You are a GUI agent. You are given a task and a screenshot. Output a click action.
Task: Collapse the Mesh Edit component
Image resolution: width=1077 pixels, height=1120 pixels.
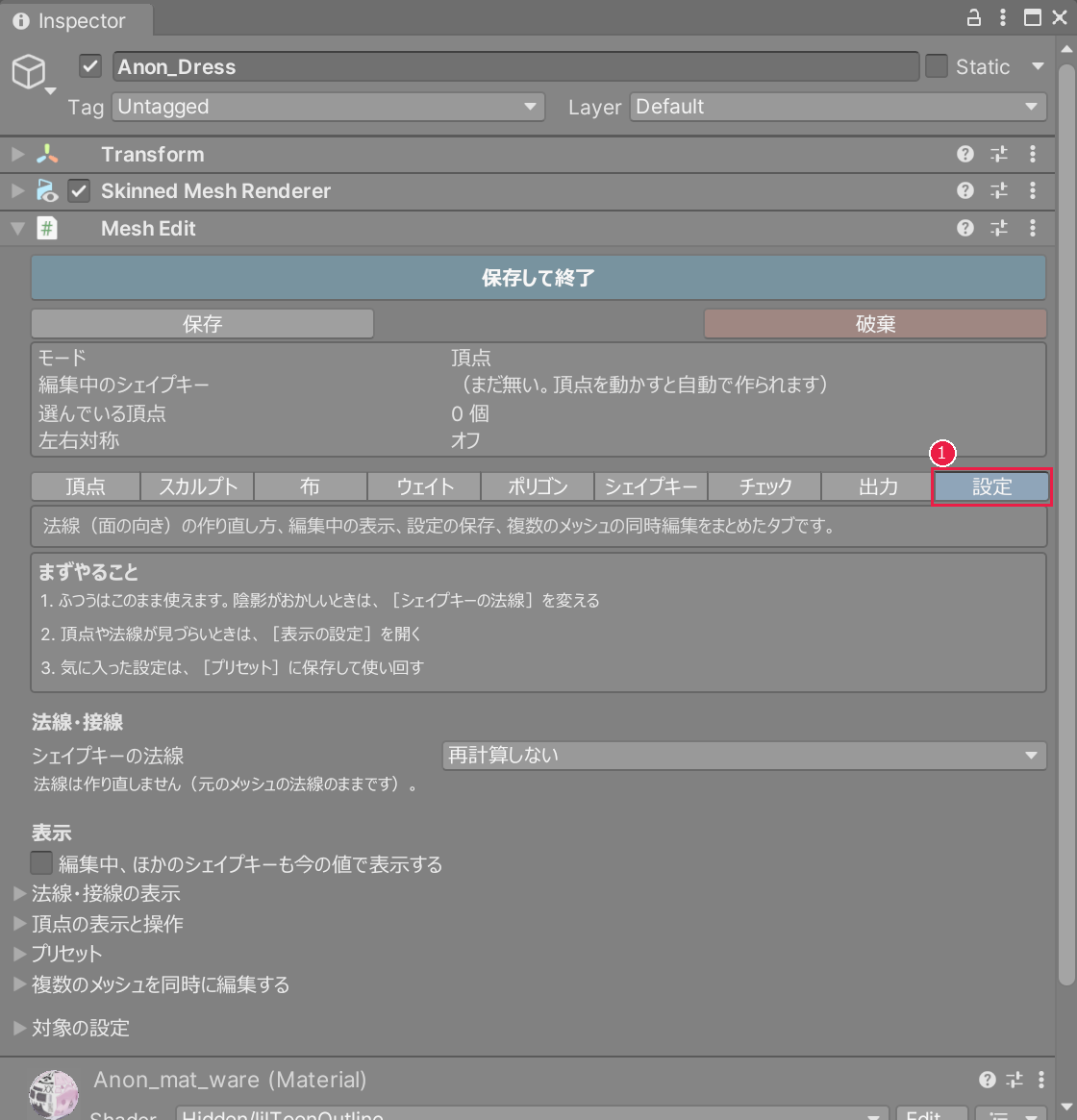coord(18,229)
